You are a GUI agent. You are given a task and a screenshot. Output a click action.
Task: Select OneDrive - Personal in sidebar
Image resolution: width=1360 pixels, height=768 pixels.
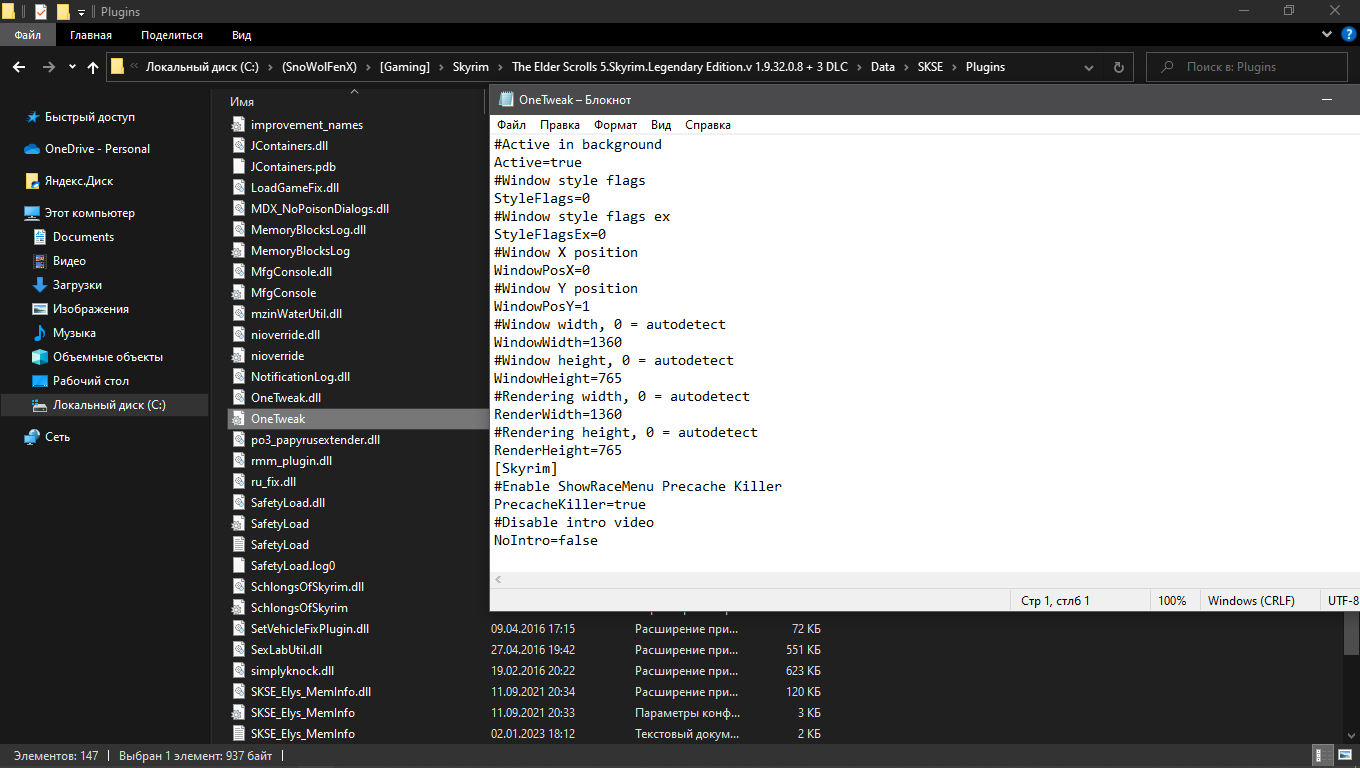(97, 149)
